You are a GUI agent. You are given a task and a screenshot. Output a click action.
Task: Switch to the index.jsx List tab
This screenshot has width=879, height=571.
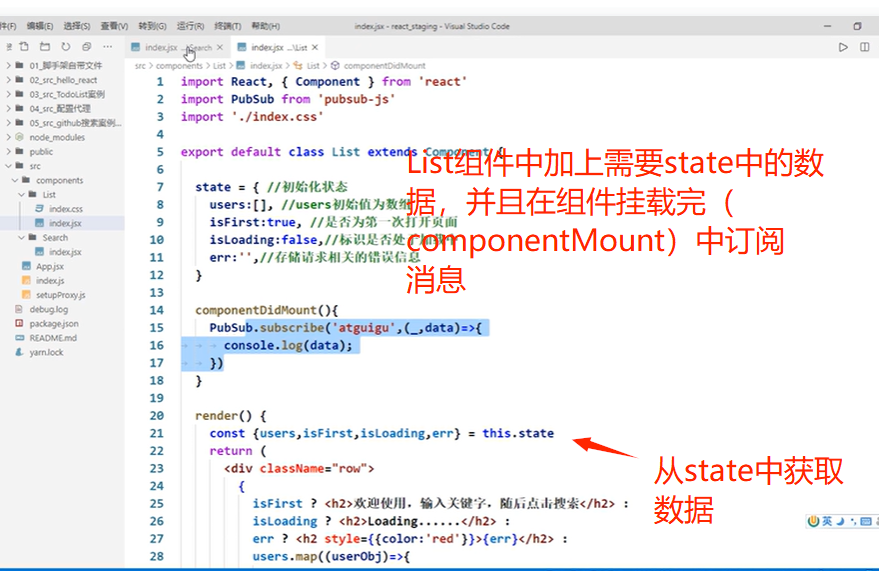coord(279,48)
